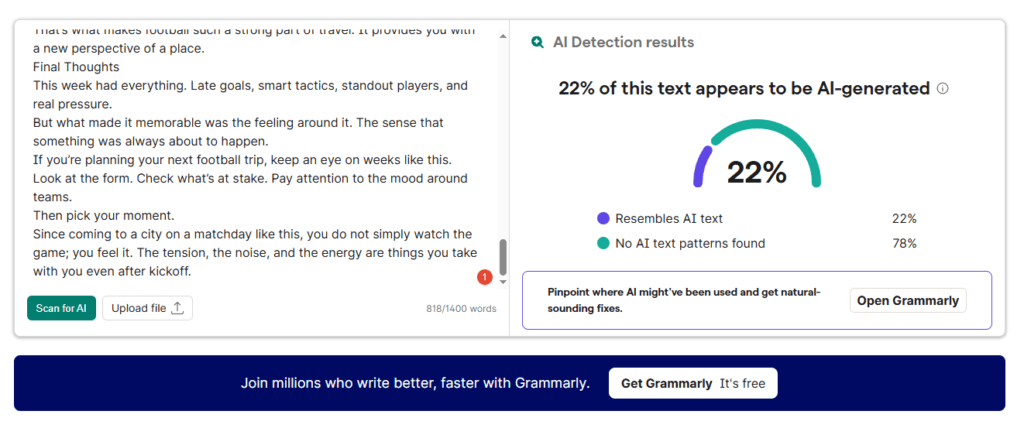Click the AI Detection results heading
This screenshot has height=428, width=1024.
click(623, 43)
